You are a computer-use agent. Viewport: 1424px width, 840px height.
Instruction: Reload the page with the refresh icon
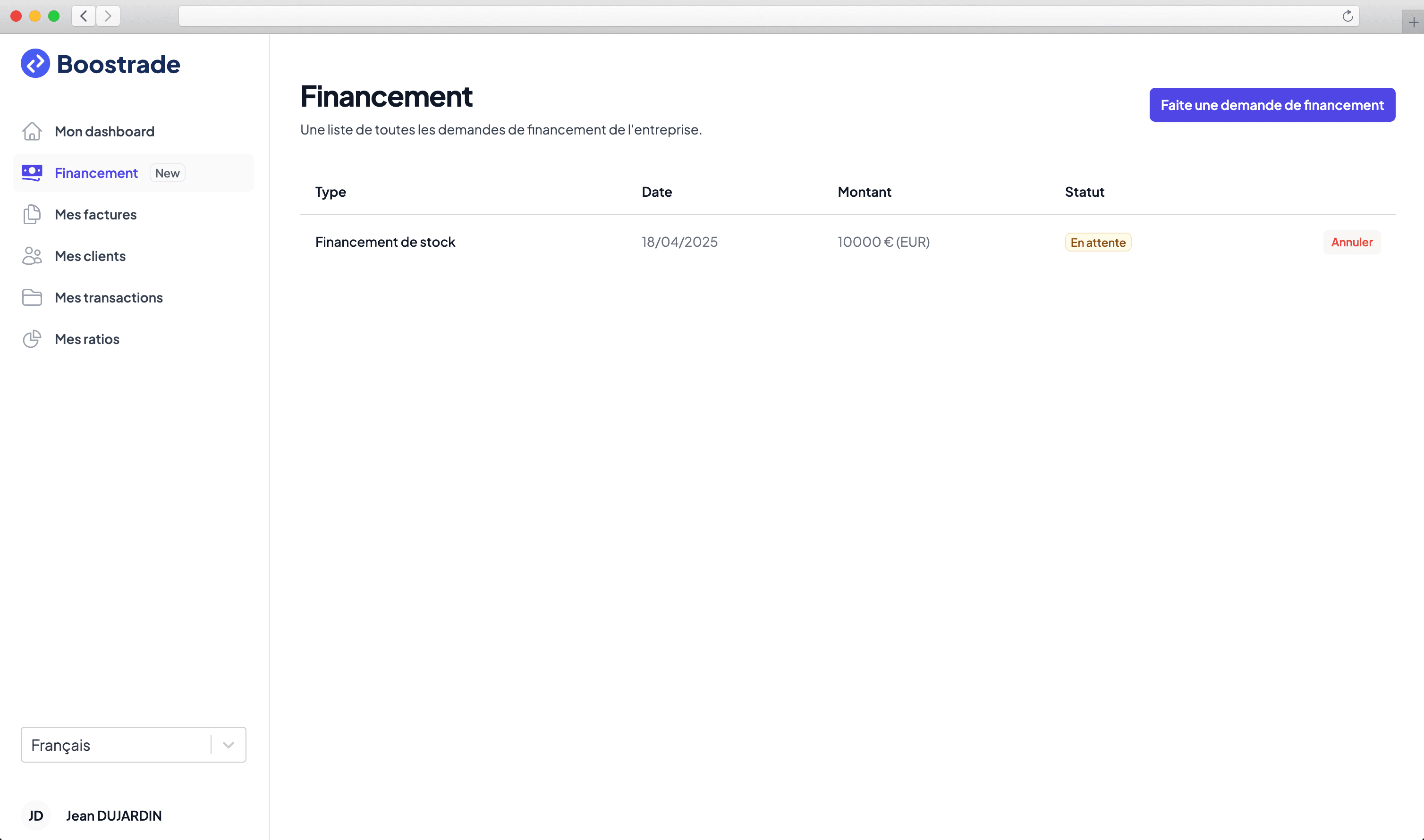[x=1348, y=16]
